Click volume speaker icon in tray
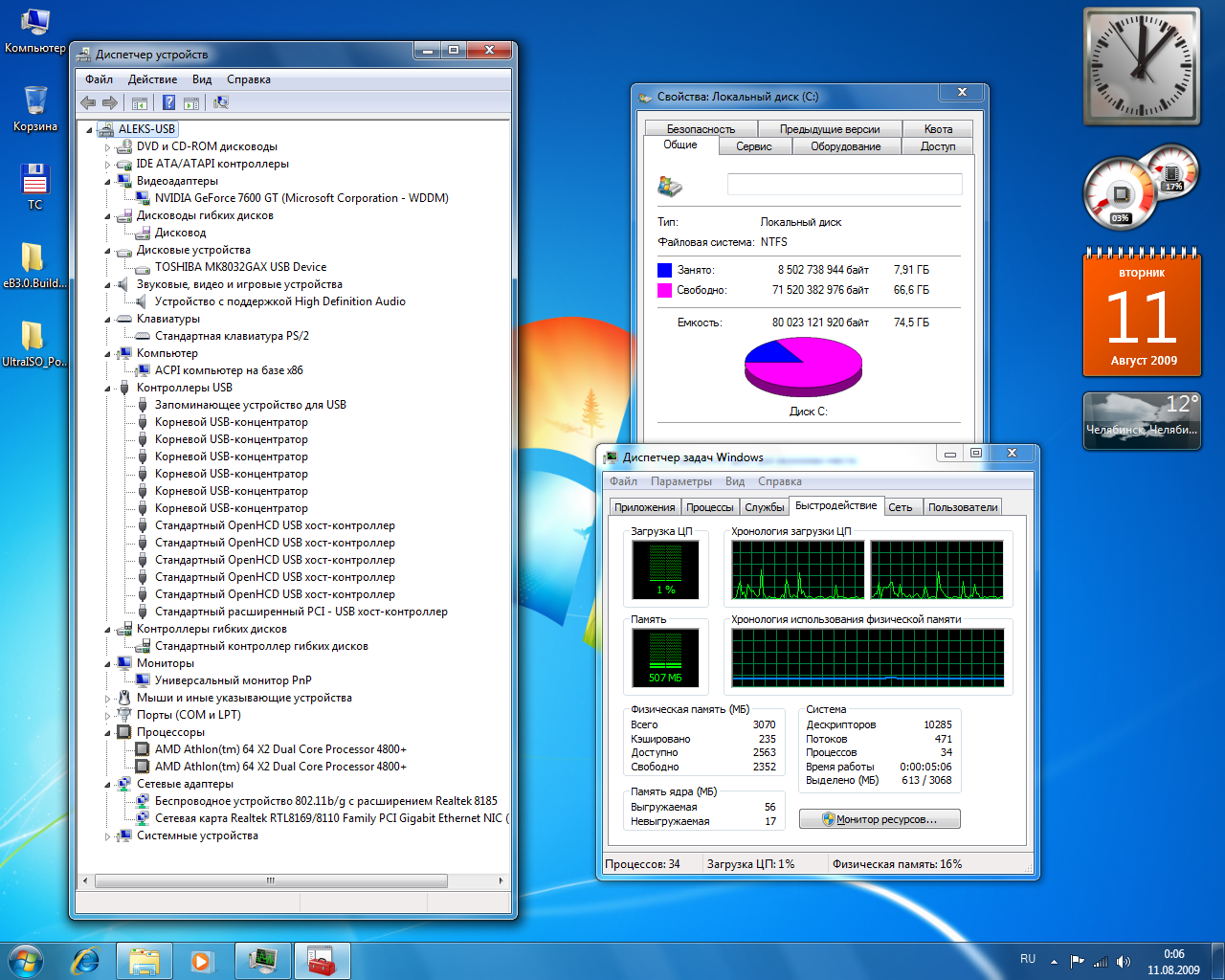1225x980 pixels. pyautogui.click(x=1124, y=961)
